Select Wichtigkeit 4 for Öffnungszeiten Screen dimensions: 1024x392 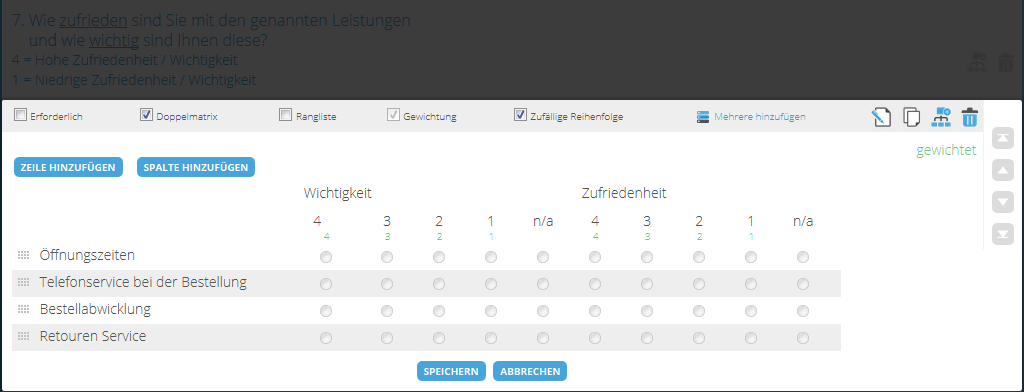tap(326, 257)
